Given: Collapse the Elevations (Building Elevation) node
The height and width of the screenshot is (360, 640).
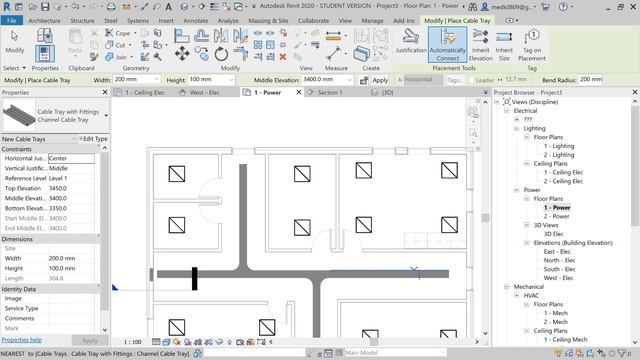Looking at the screenshot, I should [x=527, y=243].
